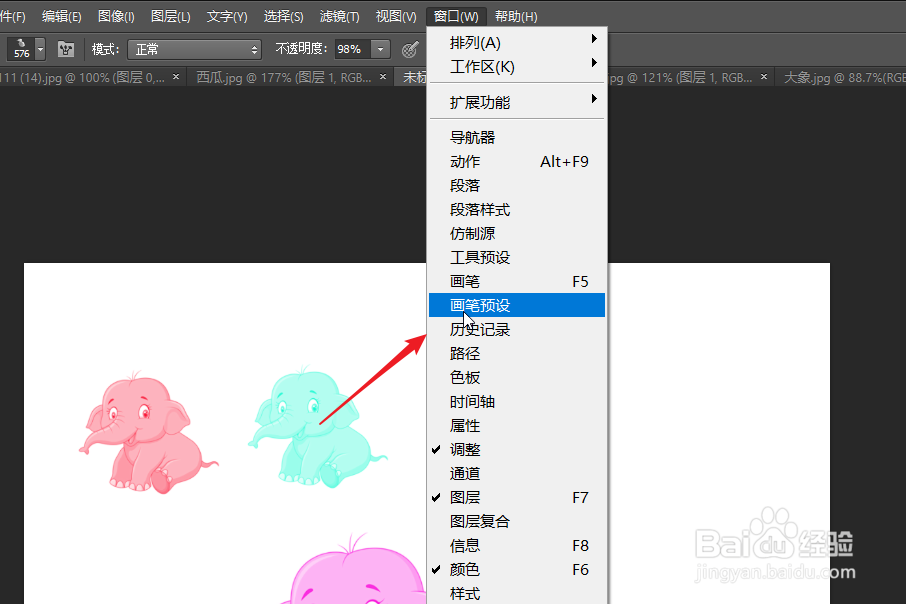Open the brush preset picker thumbnail
906x604 pixels.
tap(21, 49)
